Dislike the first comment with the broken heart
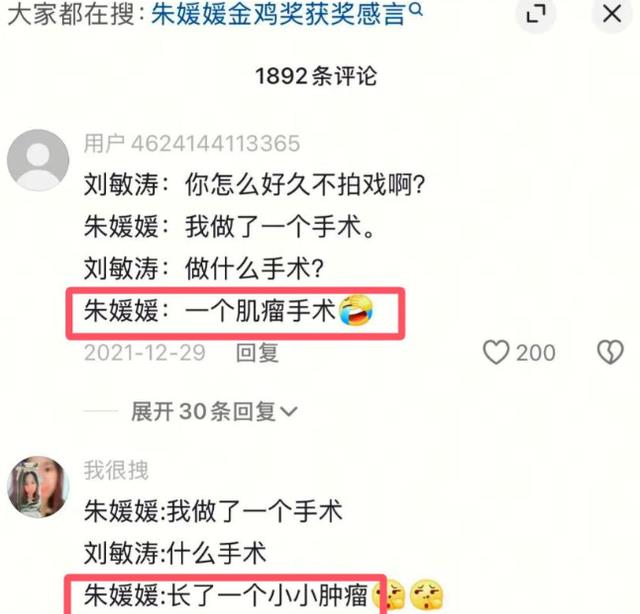Screen dimensions: 640x614 tap(610, 352)
